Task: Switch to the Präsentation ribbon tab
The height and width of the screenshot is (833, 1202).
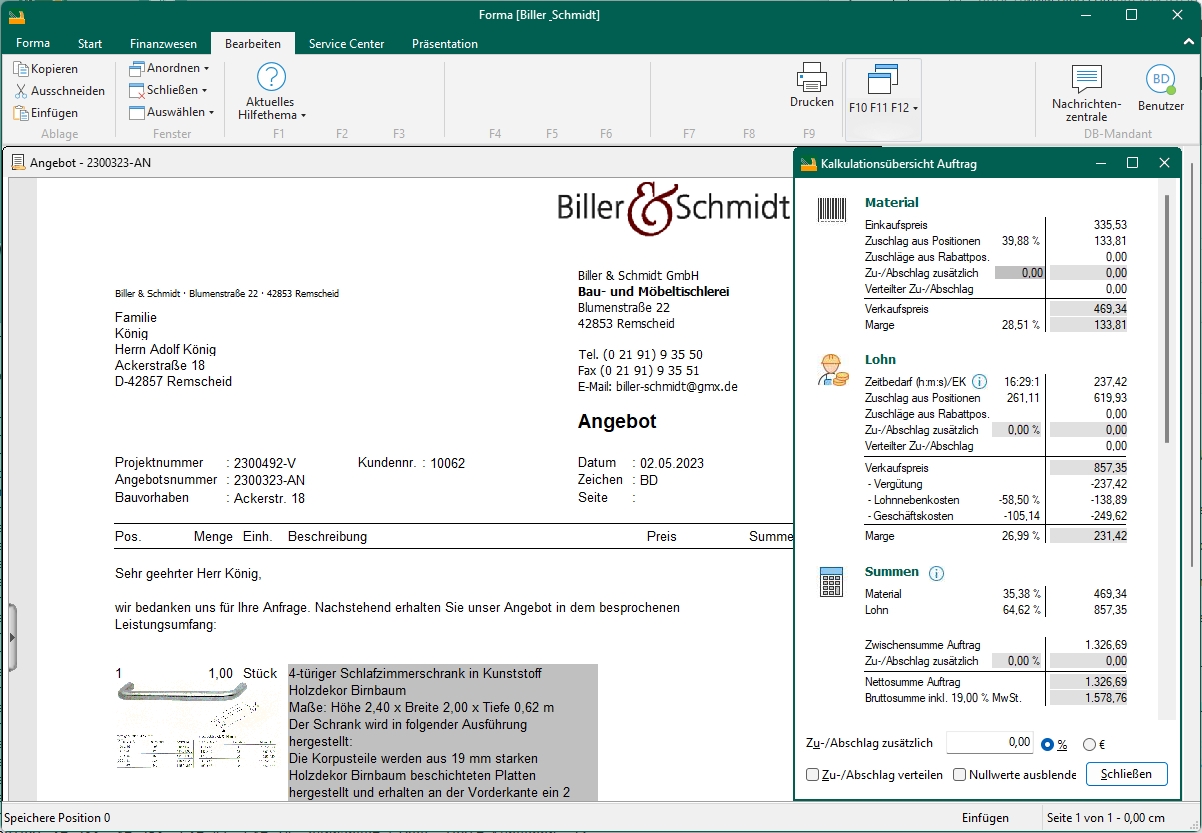Action: [445, 44]
